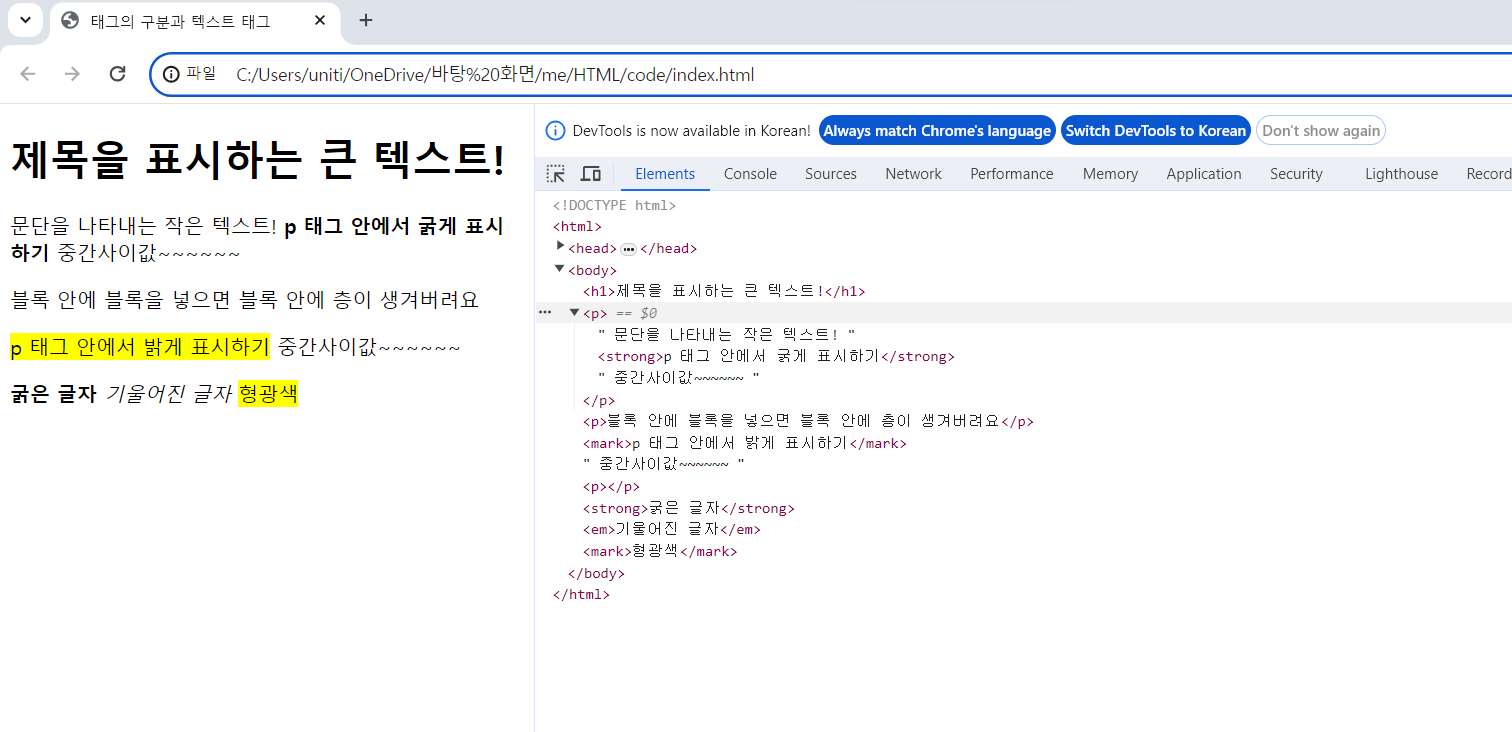The image size is (1512, 732).
Task: Click Always match Chrome's language
Action: (x=937, y=130)
